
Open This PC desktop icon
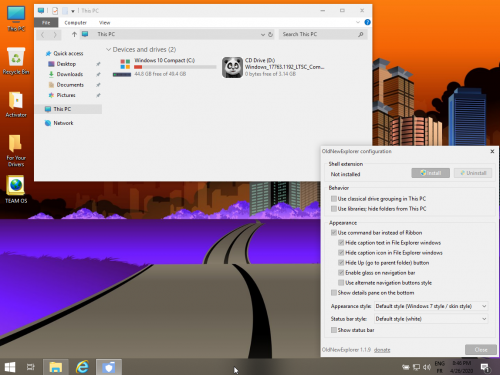click(x=16, y=18)
